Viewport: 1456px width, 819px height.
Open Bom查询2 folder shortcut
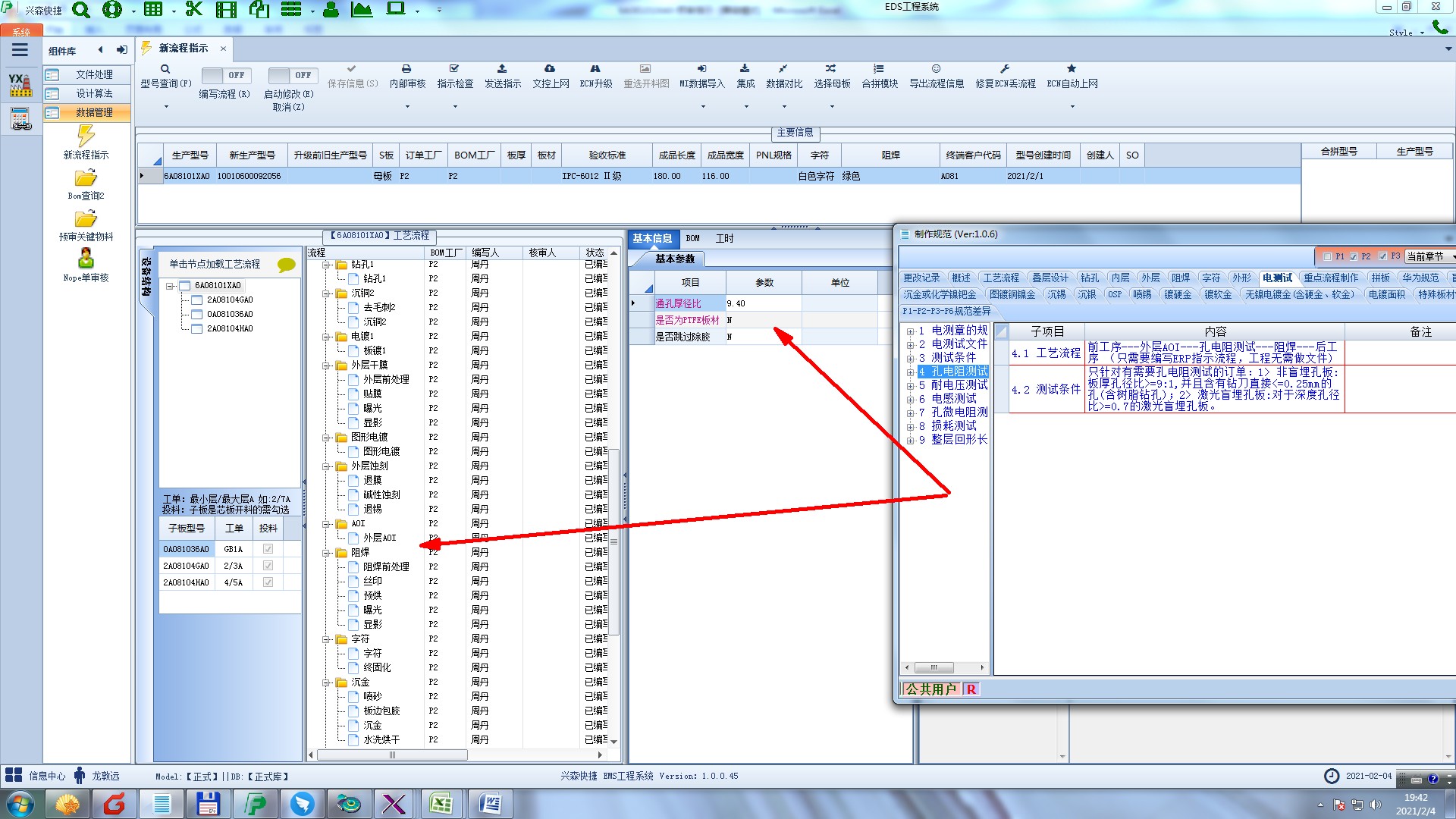pos(86,184)
